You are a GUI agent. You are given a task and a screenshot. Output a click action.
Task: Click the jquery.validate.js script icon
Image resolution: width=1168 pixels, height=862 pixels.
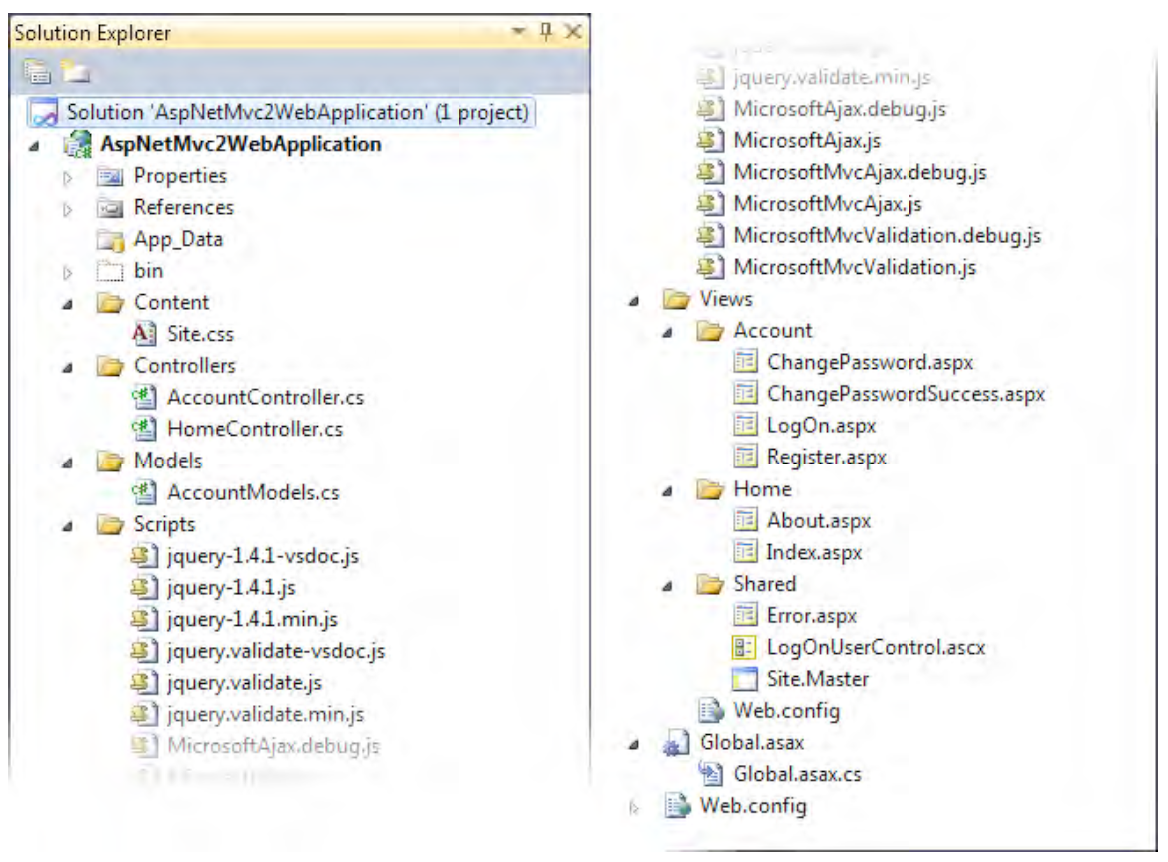click(x=144, y=682)
